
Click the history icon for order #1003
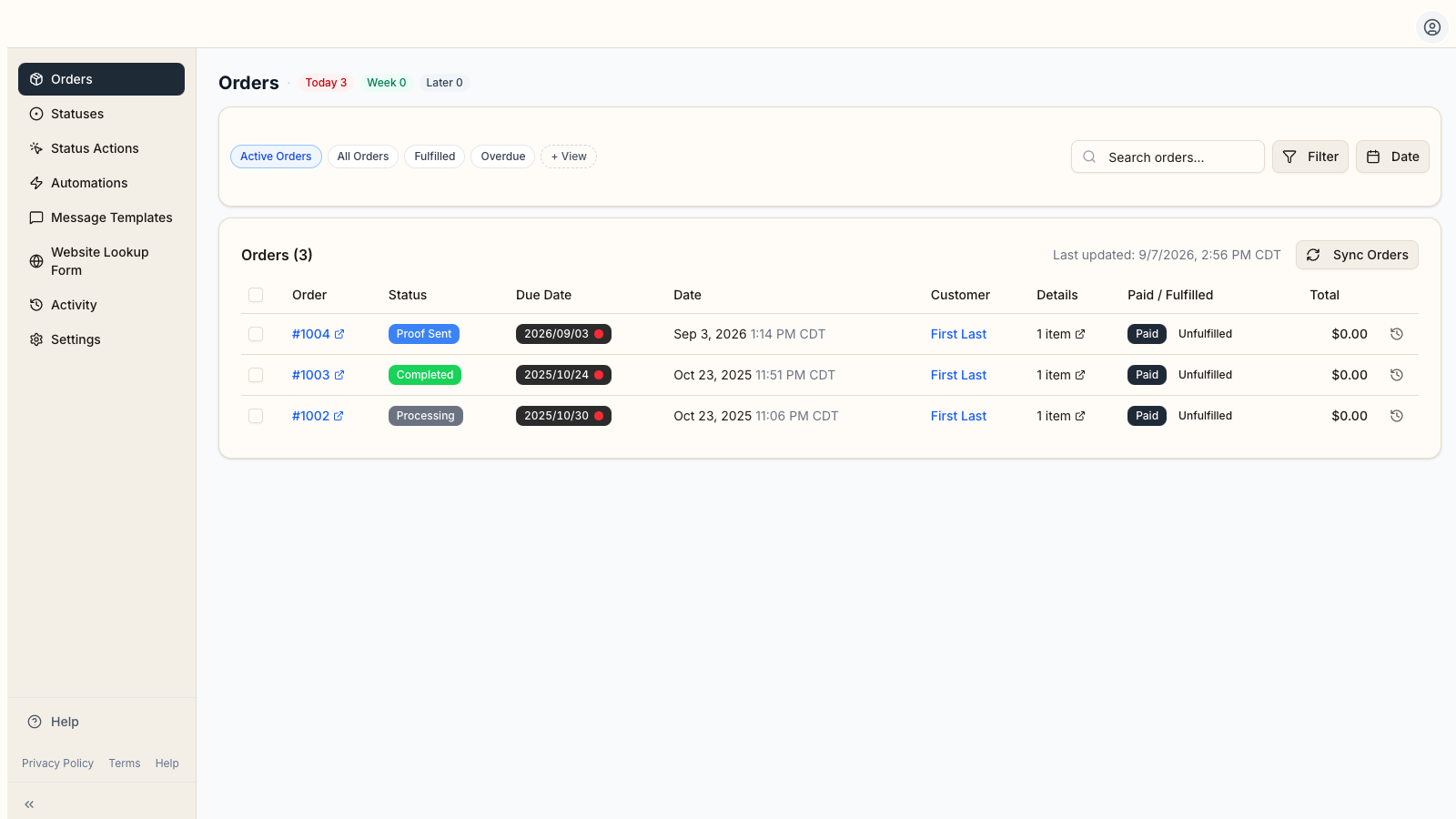1396,375
